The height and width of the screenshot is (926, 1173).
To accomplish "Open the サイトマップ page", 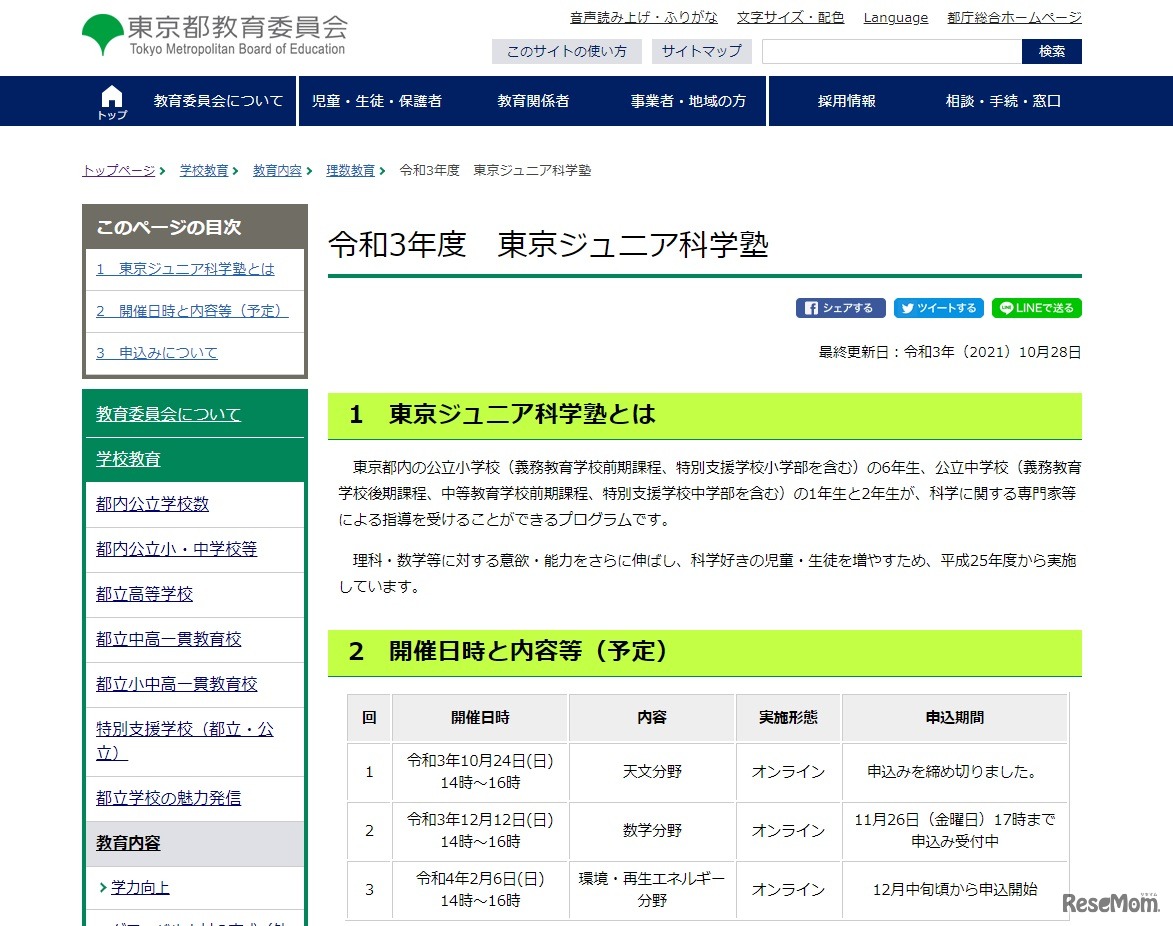I will 700,51.
